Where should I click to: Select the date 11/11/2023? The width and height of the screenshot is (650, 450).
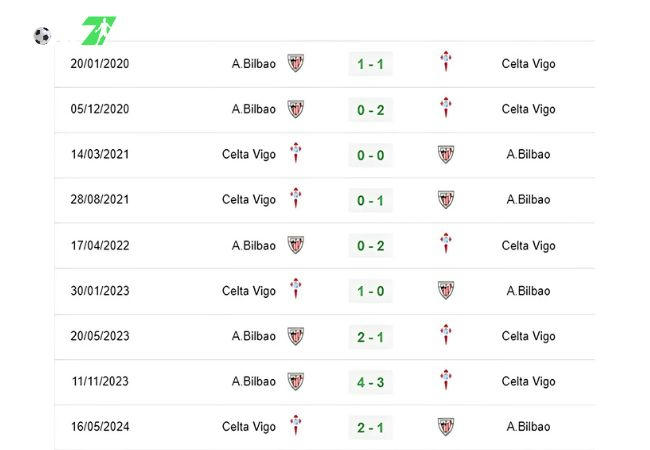point(100,381)
